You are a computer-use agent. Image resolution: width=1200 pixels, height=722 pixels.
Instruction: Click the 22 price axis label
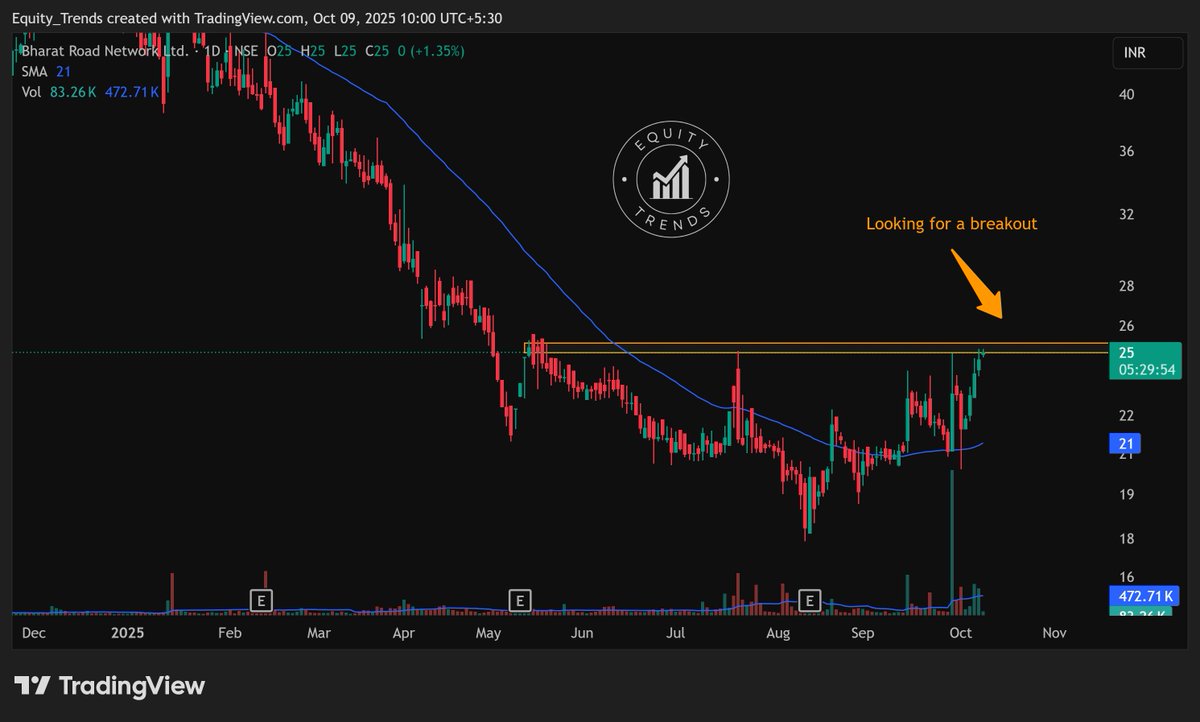pyautogui.click(x=1126, y=415)
